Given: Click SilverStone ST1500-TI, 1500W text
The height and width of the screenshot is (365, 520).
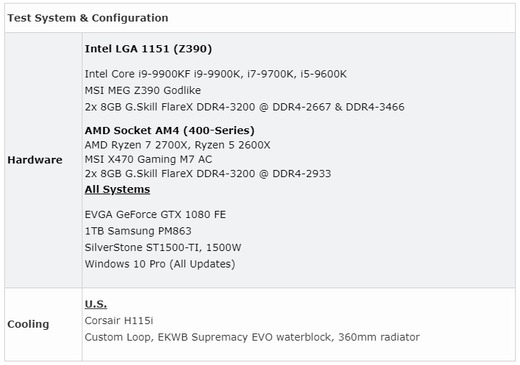Looking at the screenshot, I should (x=163, y=247).
